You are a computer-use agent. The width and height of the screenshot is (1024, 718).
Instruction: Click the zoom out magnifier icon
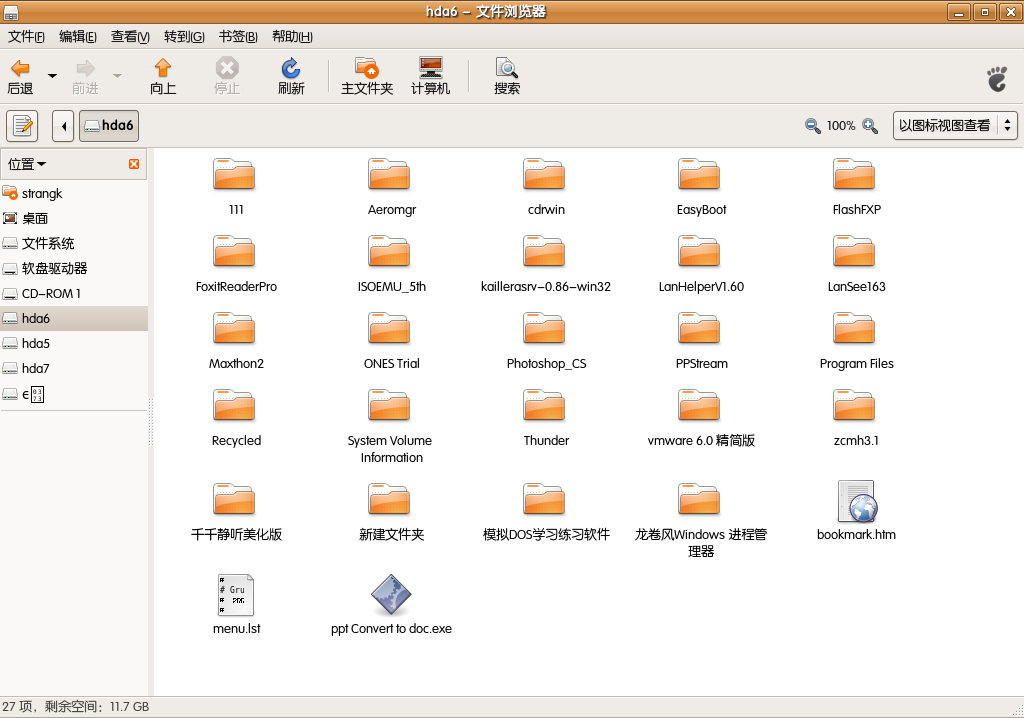tap(812, 125)
